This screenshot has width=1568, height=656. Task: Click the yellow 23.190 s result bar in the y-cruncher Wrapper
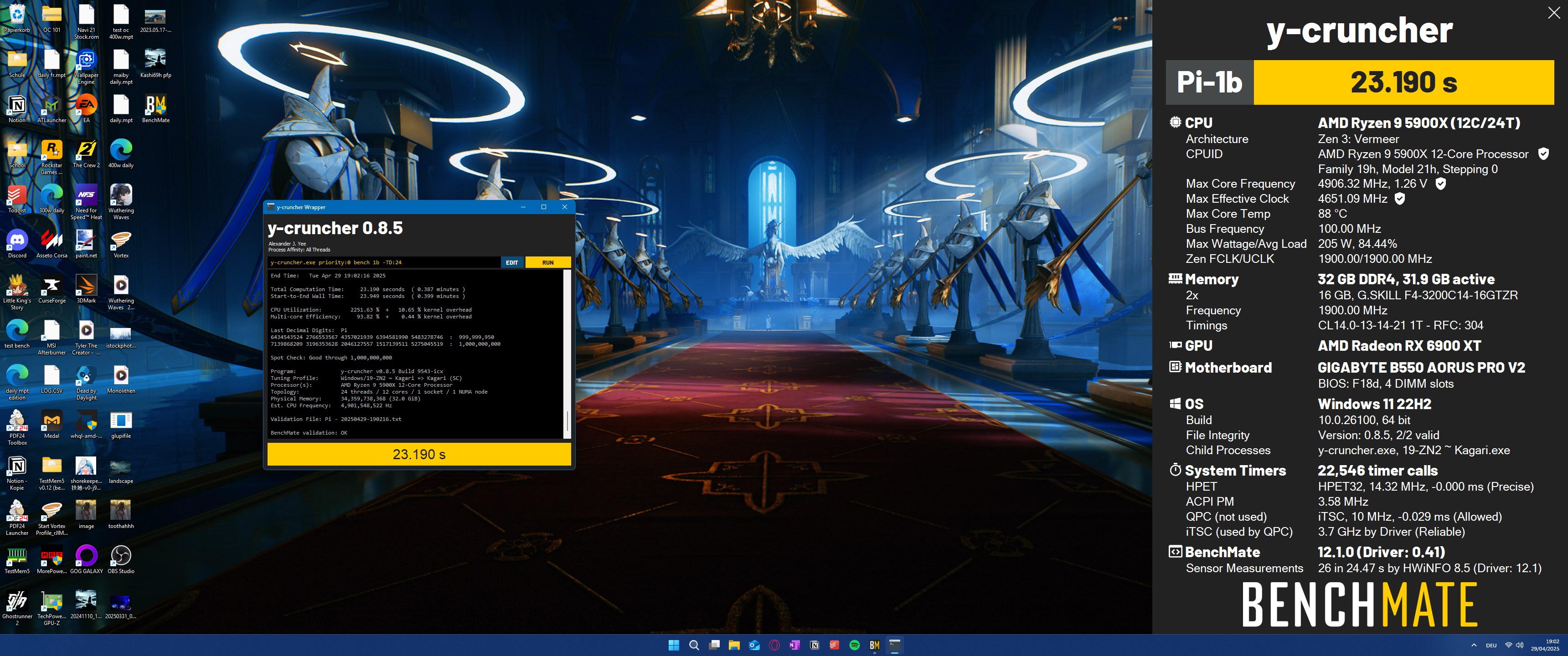pos(419,454)
